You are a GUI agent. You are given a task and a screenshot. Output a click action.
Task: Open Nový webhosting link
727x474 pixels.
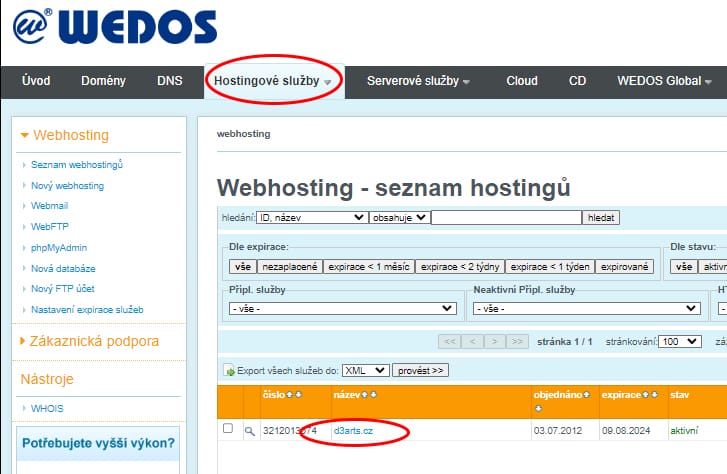(x=68, y=186)
